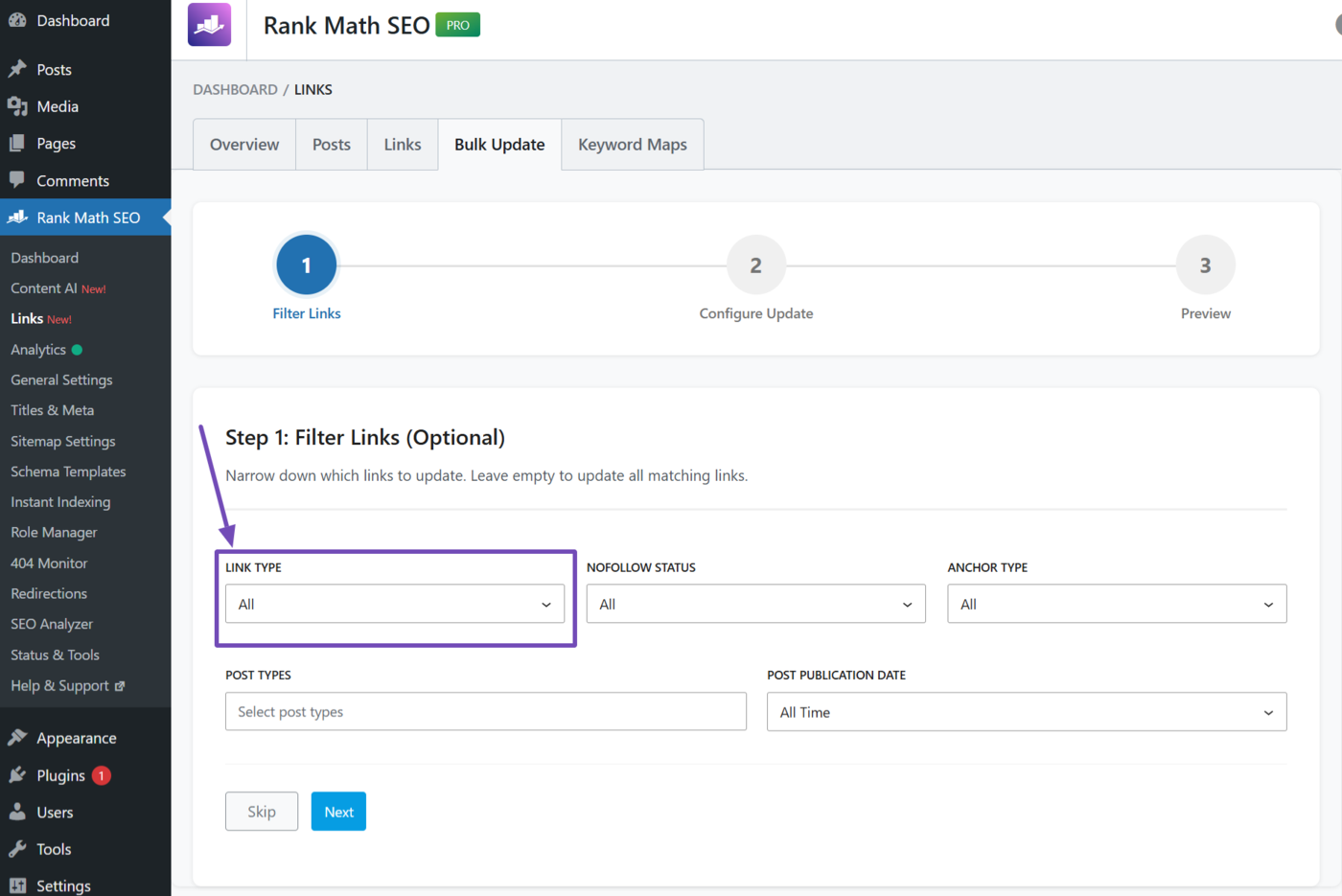1342x896 pixels.
Task: Open Appearance with the brush icon
Action: click(19, 737)
